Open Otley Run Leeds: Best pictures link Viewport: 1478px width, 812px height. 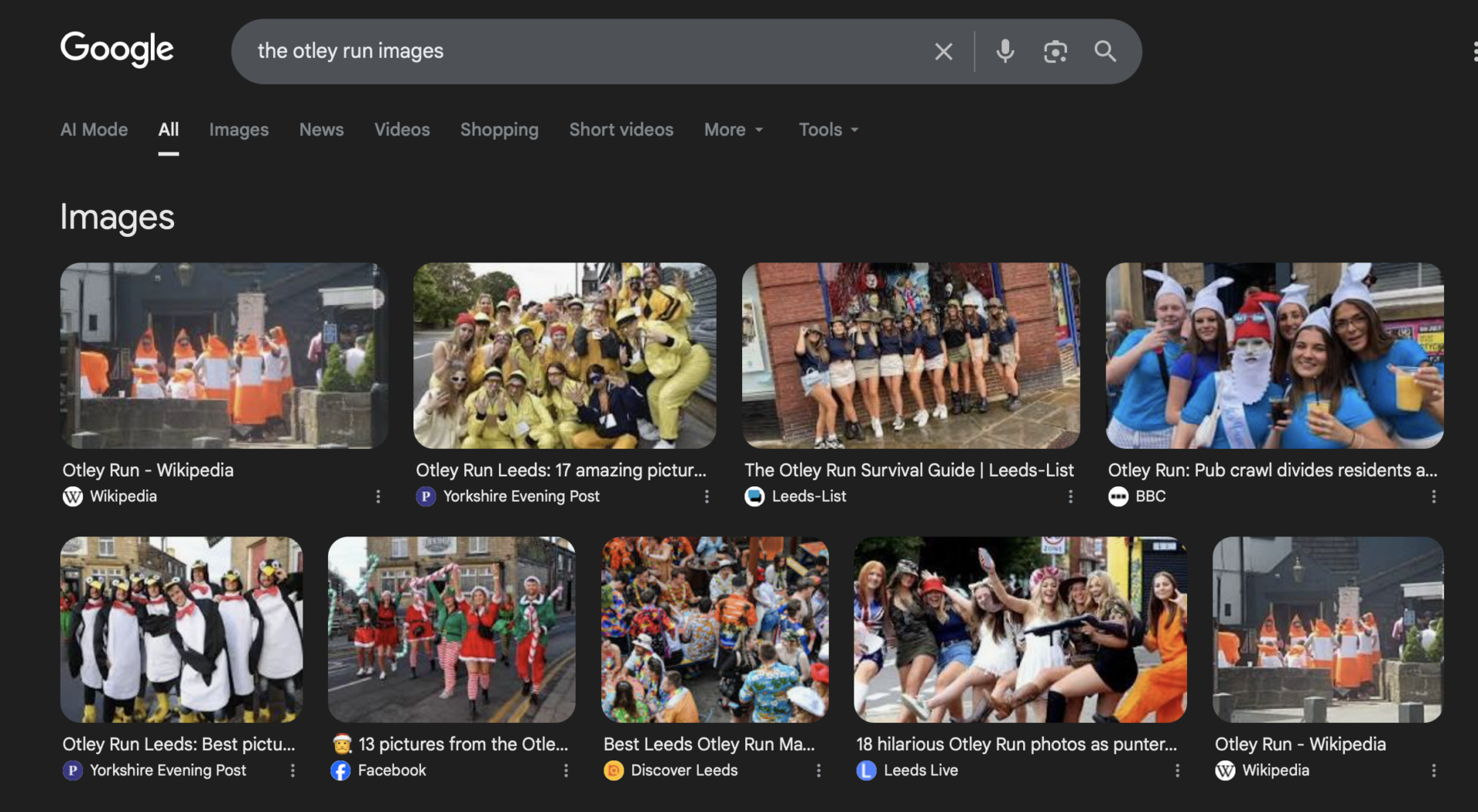pyautogui.click(x=179, y=744)
